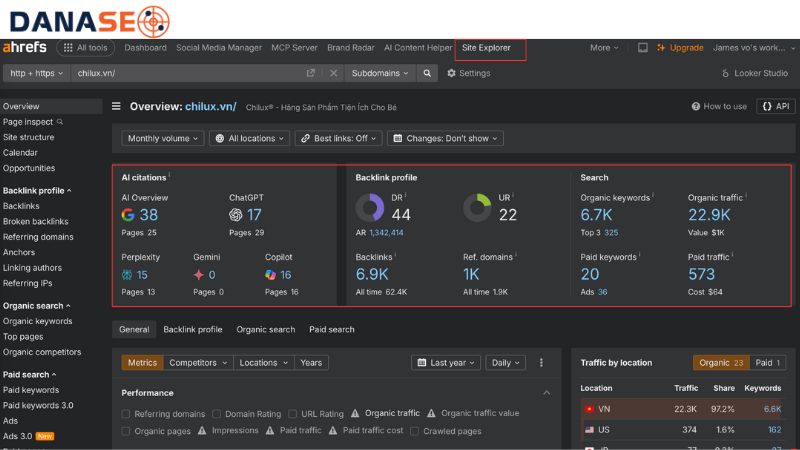Toggle the hamburger sidebar menu icon
This screenshot has height=450, width=800.
coord(117,106)
